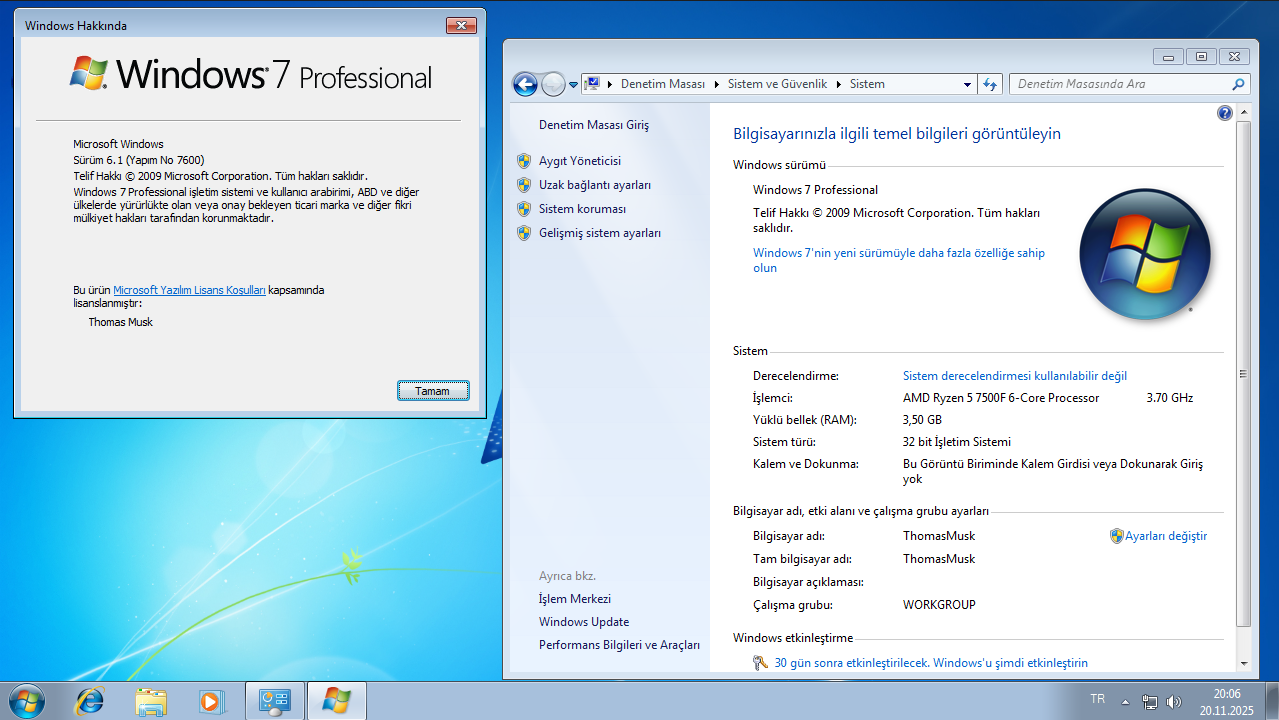Screen dimensions: 1279x720
Task: Open Microsoft Yazılım Lisans Koşulları link
Action: tap(189, 290)
